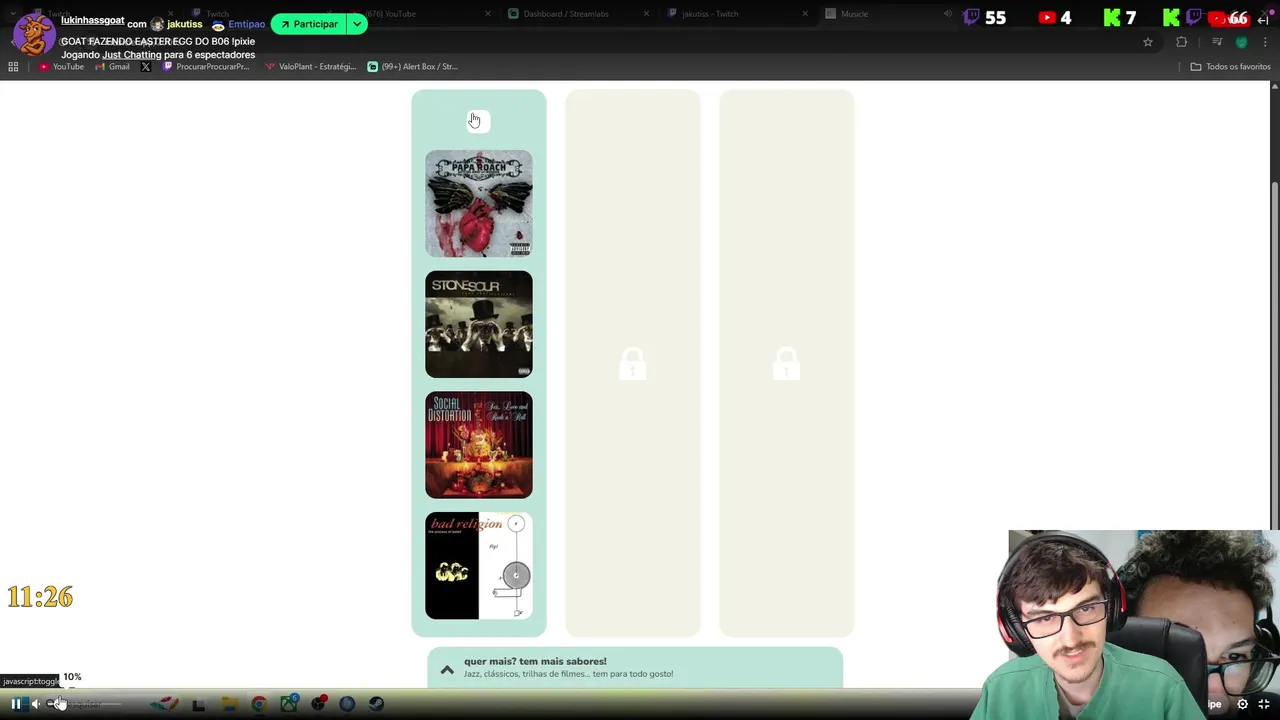Open the browser apps grid icon
The width and height of the screenshot is (1280, 720).
coord(13,67)
